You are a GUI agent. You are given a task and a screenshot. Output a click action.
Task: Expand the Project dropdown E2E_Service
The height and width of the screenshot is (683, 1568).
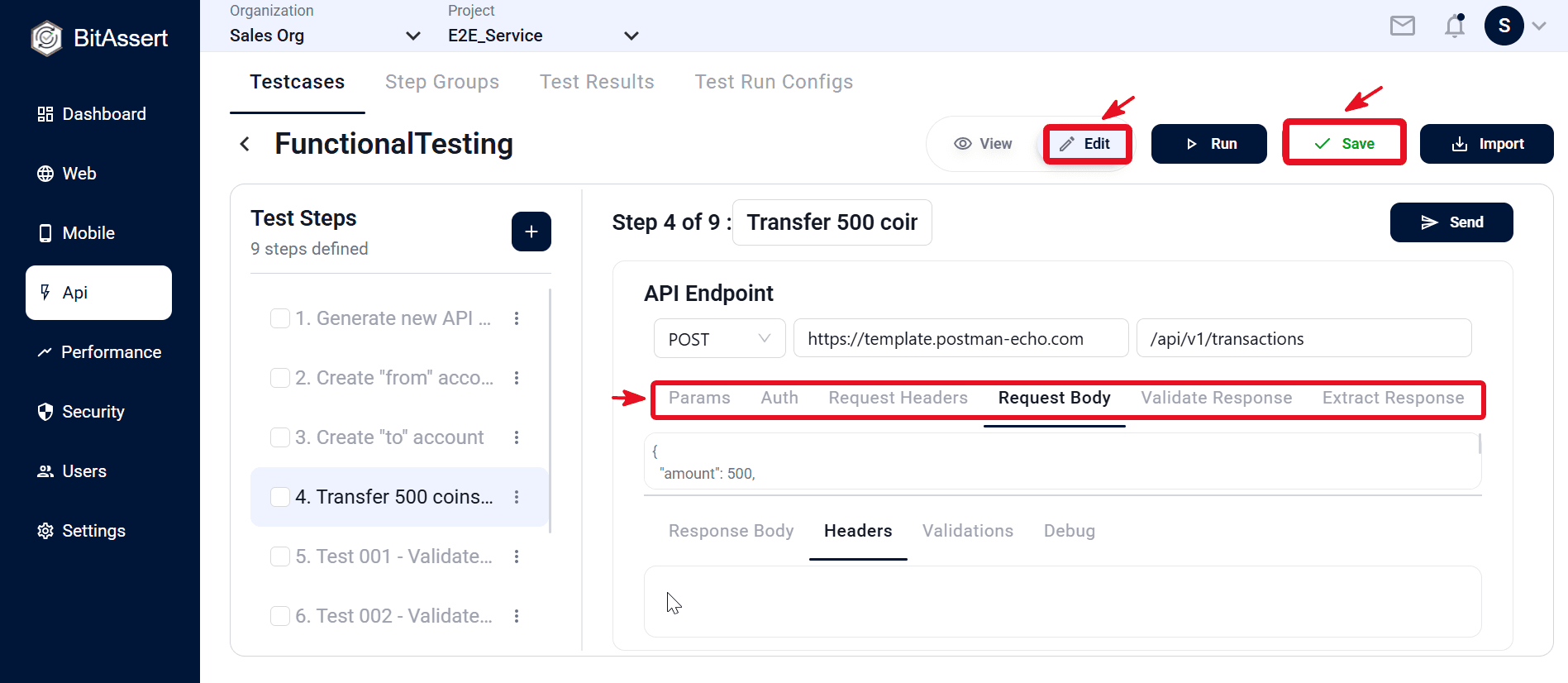pyautogui.click(x=544, y=36)
